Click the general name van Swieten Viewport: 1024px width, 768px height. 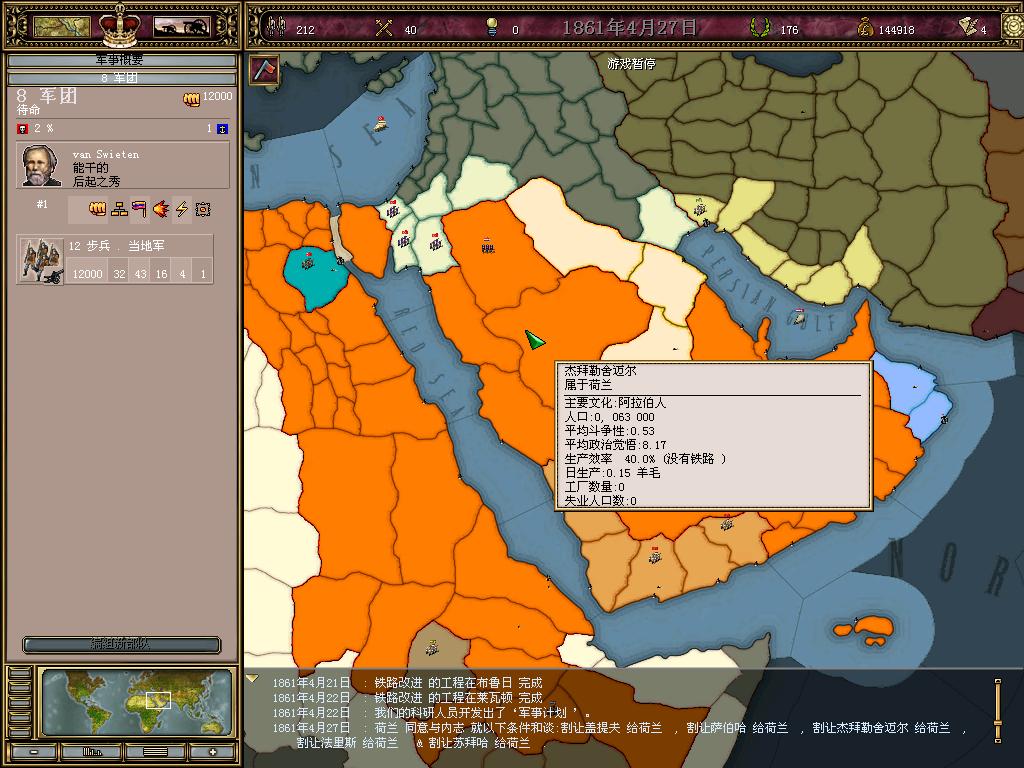106,155
